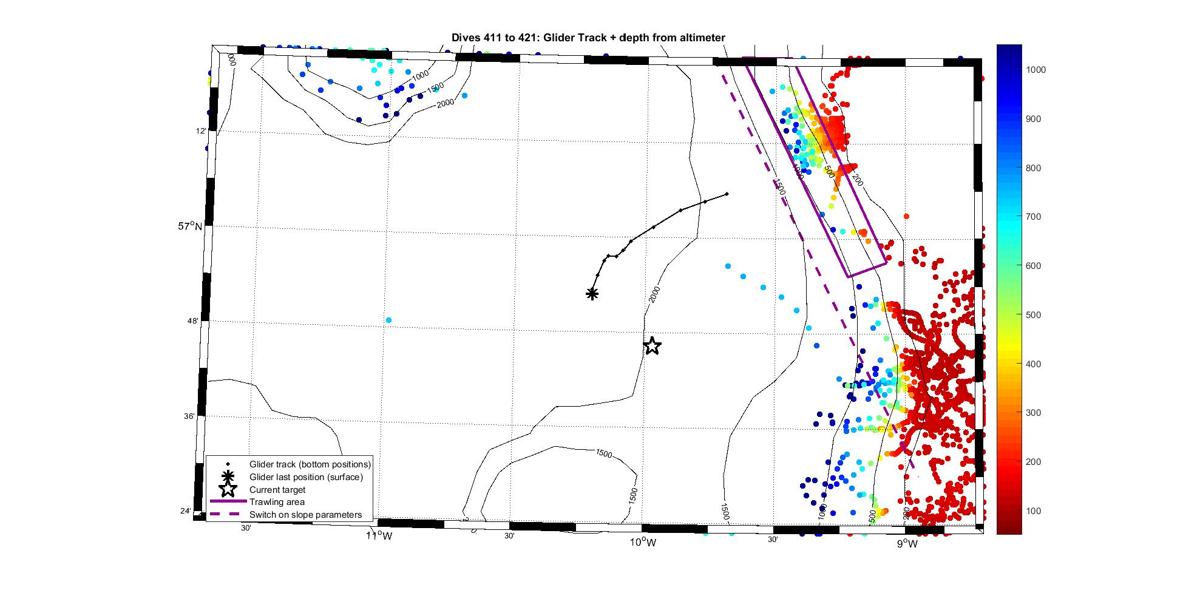
Task: Click the 12' latitude axis label
Action: pos(200,131)
